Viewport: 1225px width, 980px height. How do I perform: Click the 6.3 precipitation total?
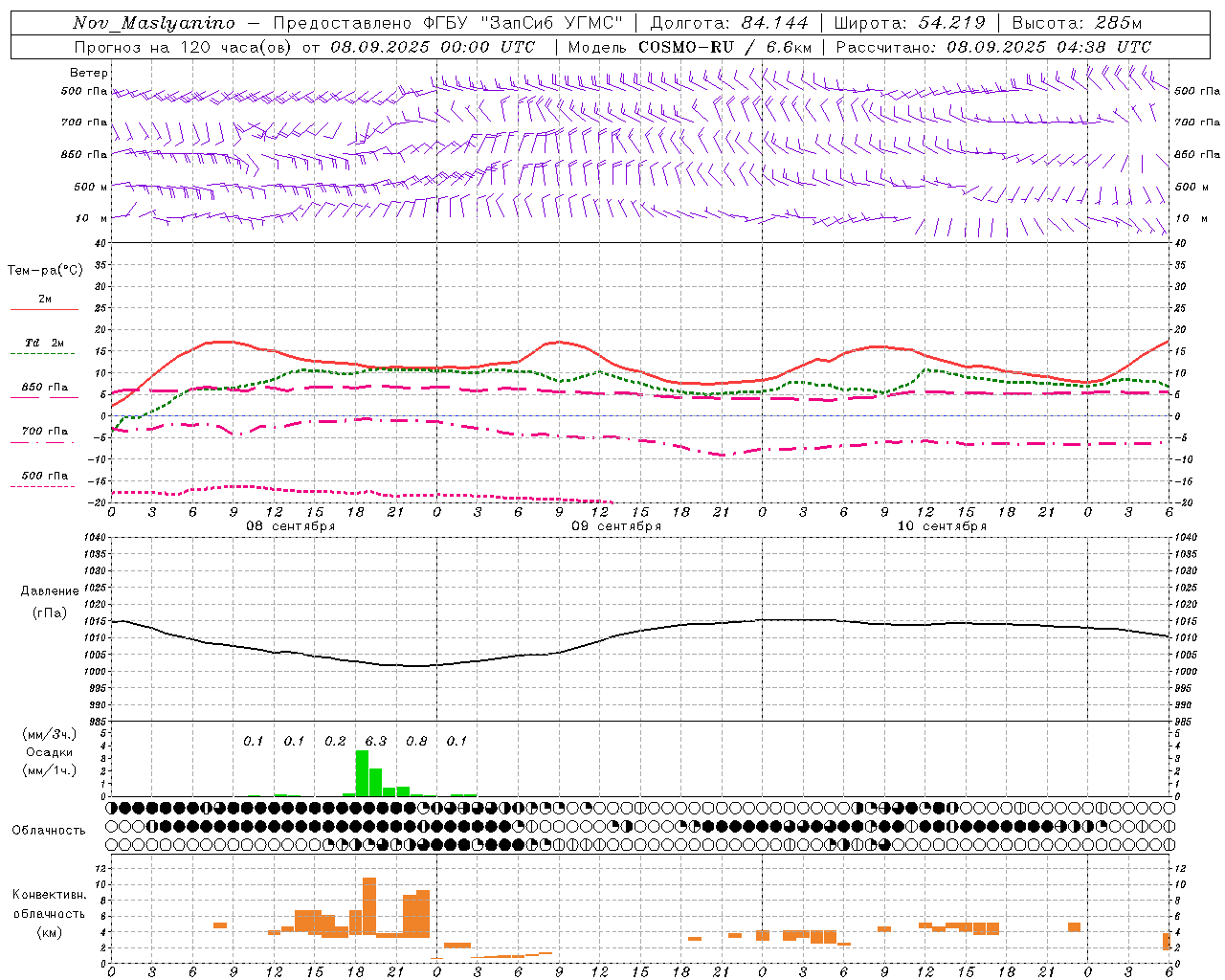point(375,741)
